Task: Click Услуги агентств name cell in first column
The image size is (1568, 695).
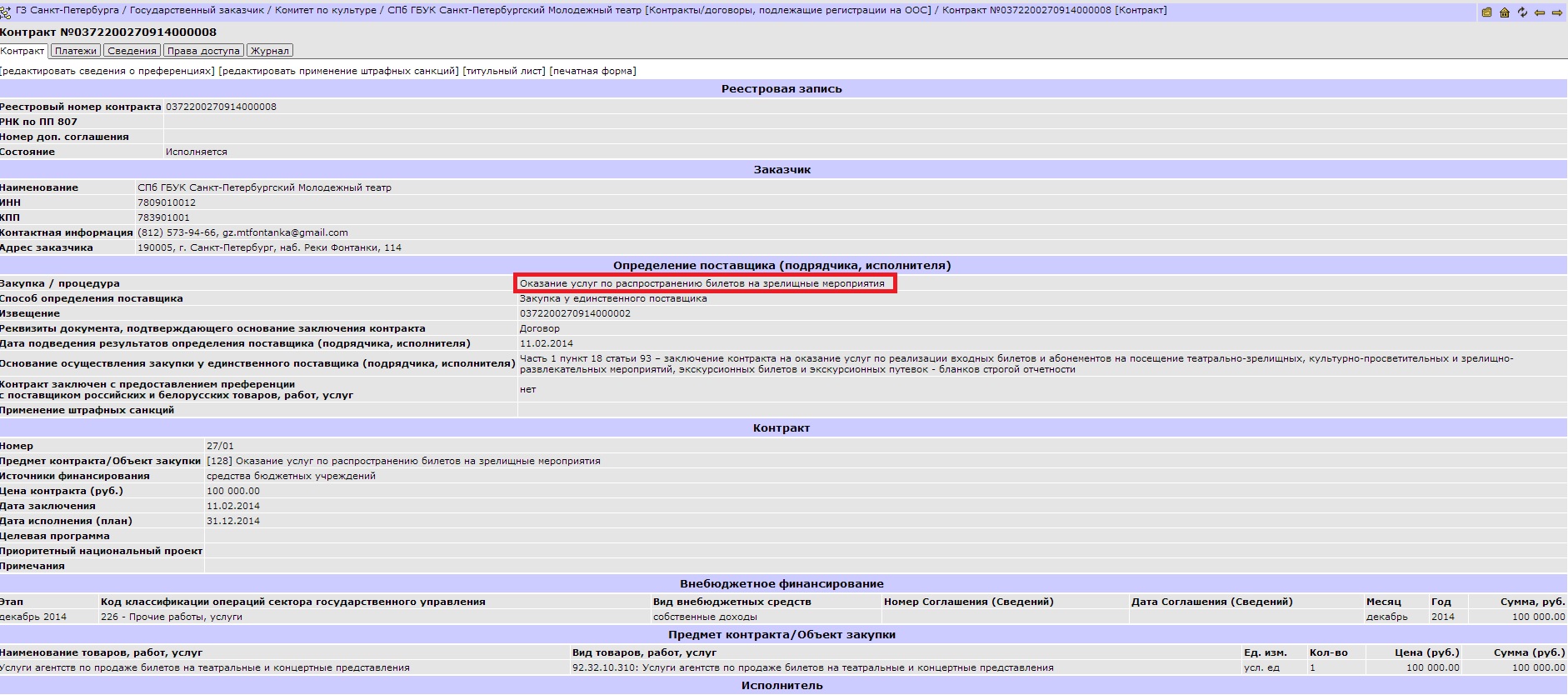Action: pos(205,667)
